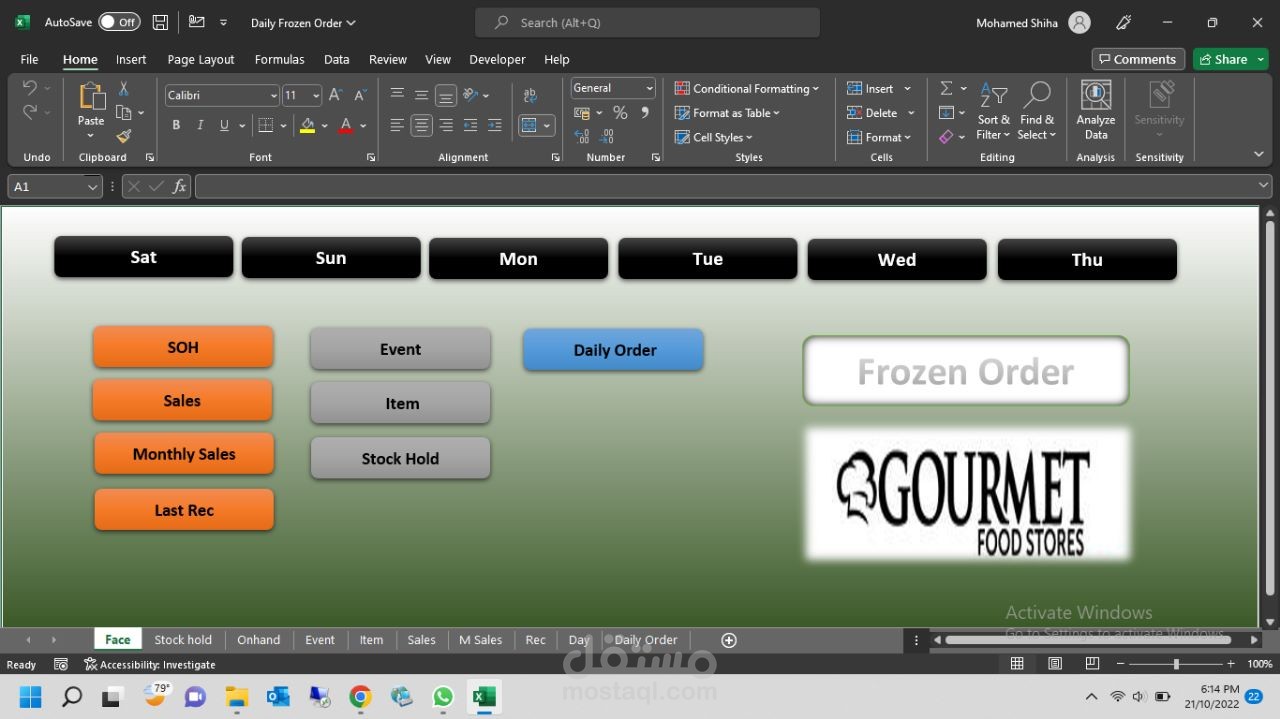The height and width of the screenshot is (719, 1280).
Task: Click the Comma Style icon
Action: click(645, 113)
